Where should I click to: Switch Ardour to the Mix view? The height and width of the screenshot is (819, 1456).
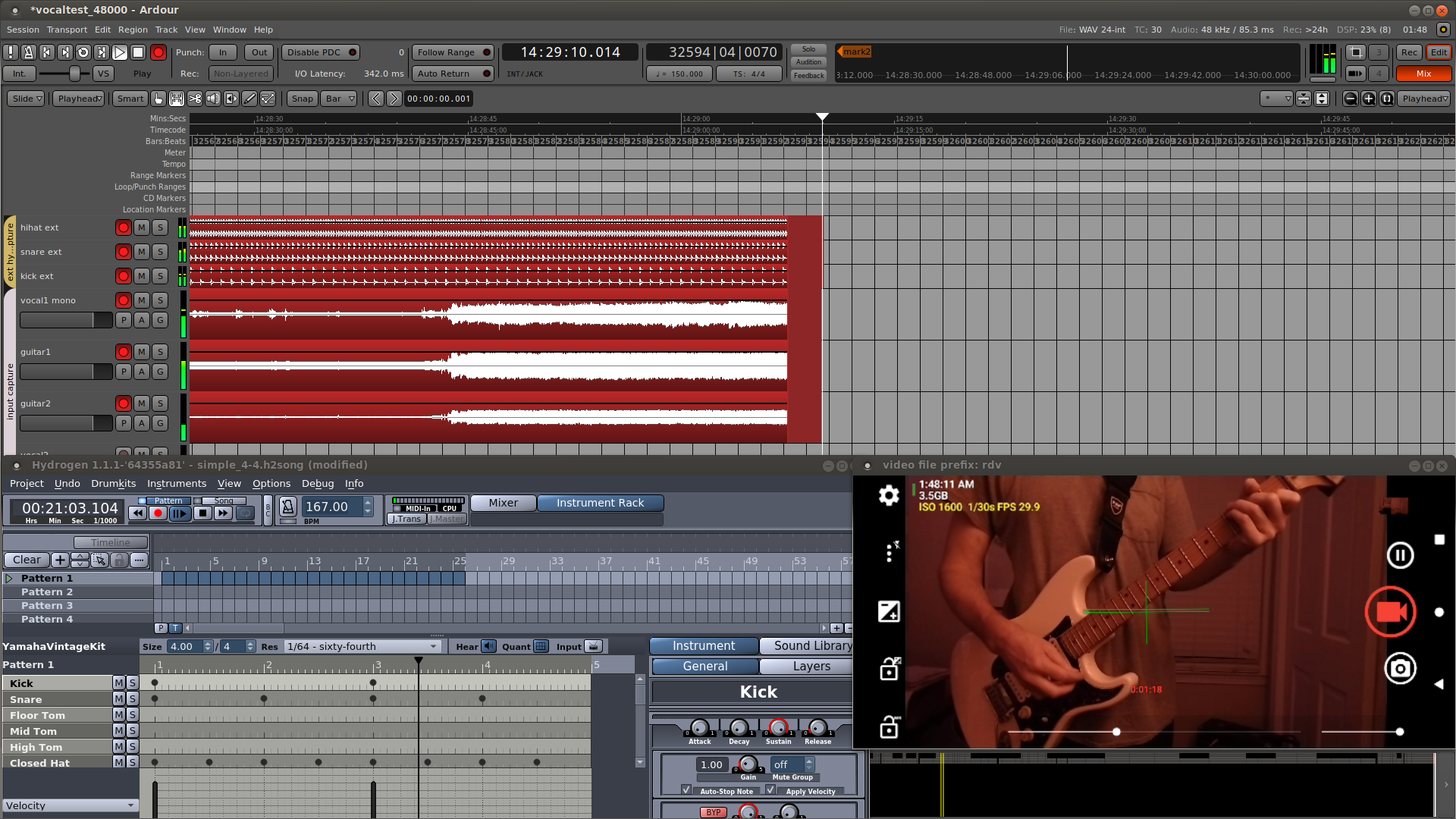[1423, 74]
